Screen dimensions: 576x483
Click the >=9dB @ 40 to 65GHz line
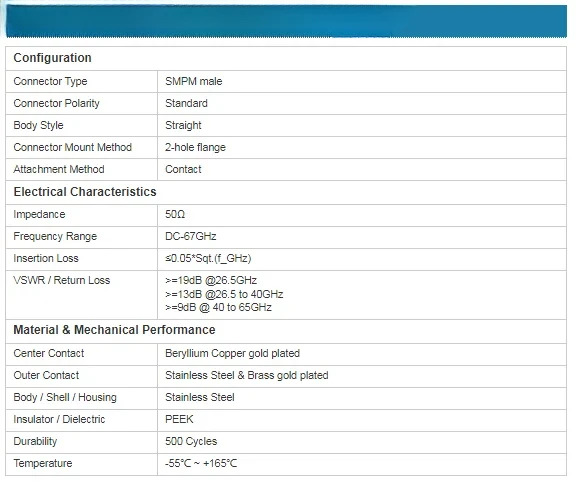(218, 307)
